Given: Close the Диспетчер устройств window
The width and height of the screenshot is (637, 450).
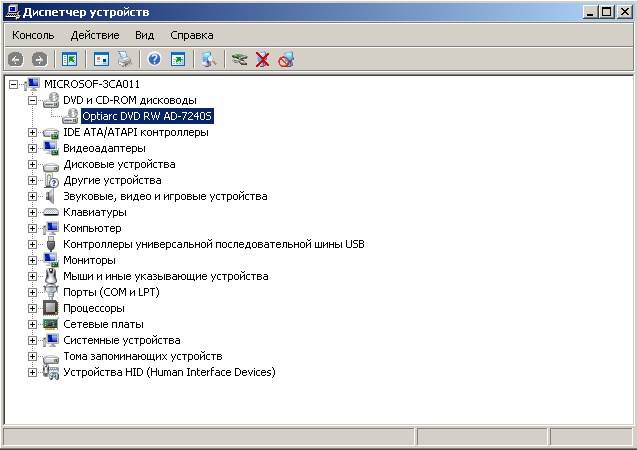Looking at the screenshot, I should pos(624,12).
